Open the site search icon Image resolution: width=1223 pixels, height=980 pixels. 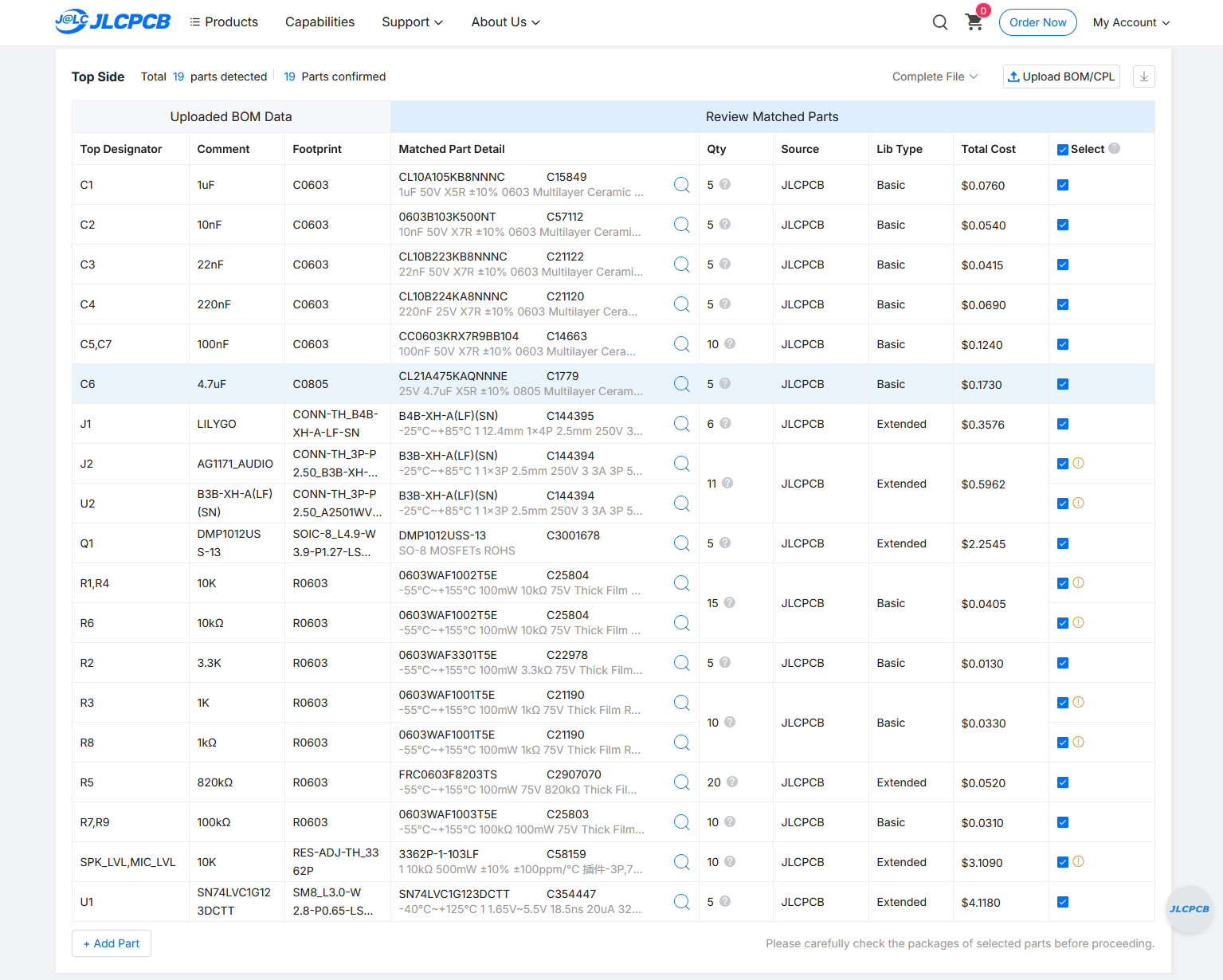[940, 22]
